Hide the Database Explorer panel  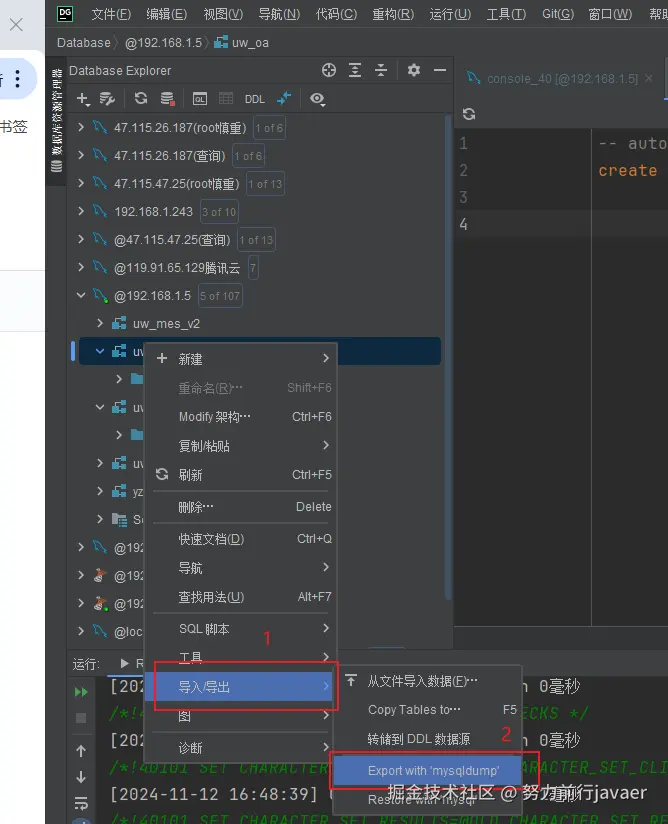[x=440, y=70]
